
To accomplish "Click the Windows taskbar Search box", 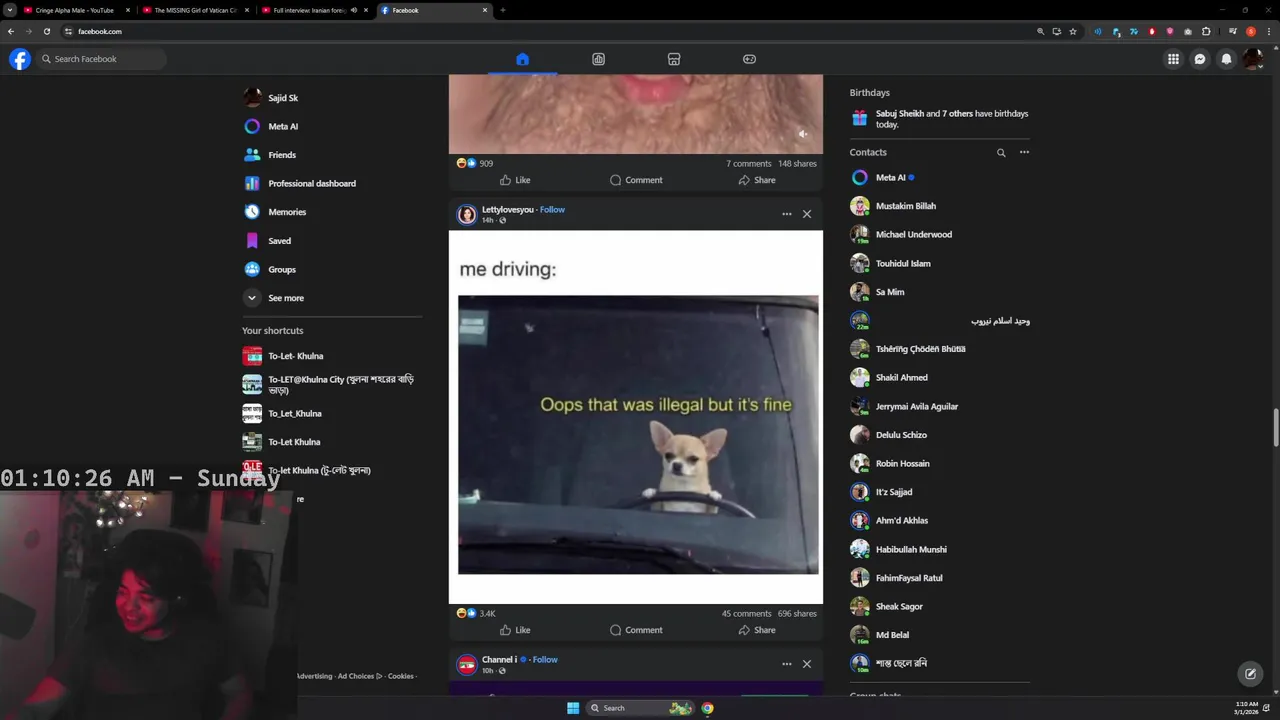I will tap(640, 708).
